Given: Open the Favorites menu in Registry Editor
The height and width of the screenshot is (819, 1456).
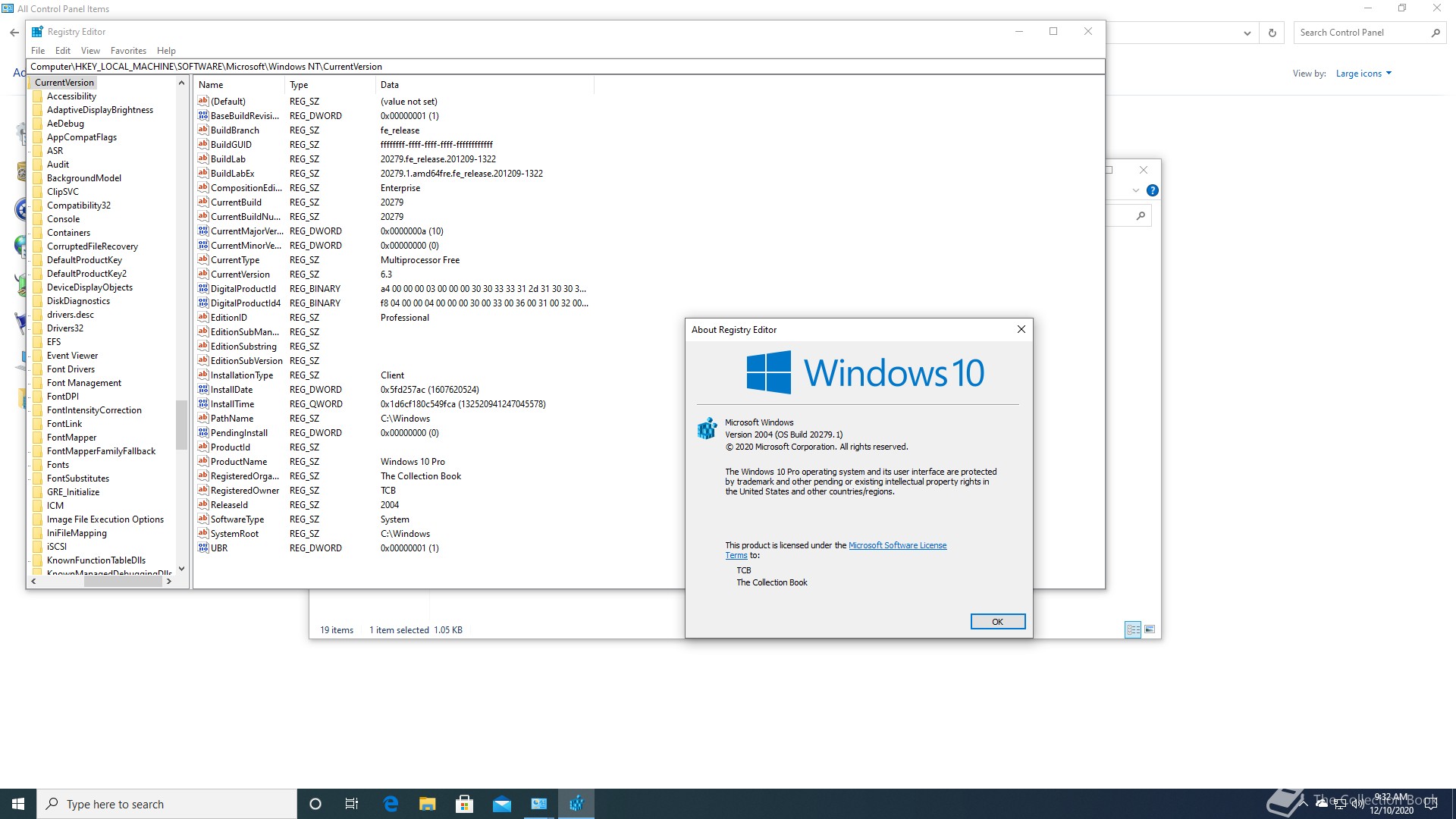Looking at the screenshot, I should pyautogui.click(x=128, y=51).
